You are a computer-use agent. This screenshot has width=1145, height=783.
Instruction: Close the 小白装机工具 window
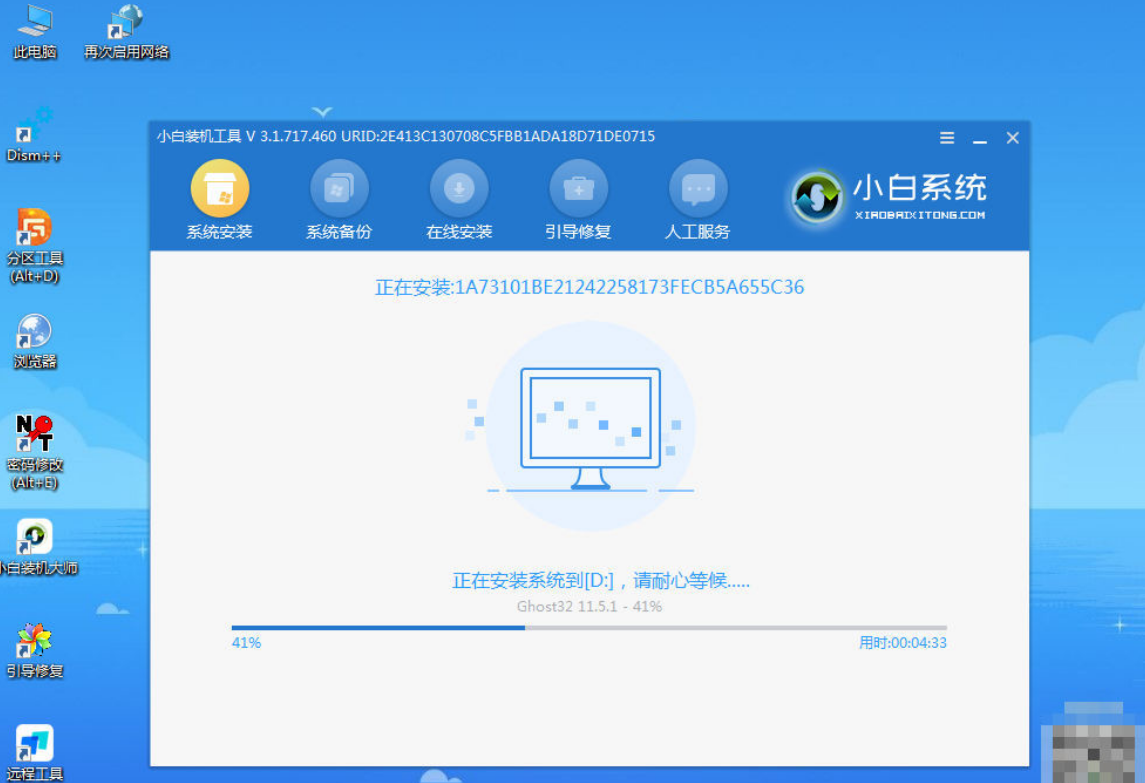click(x=1012, y=138)
